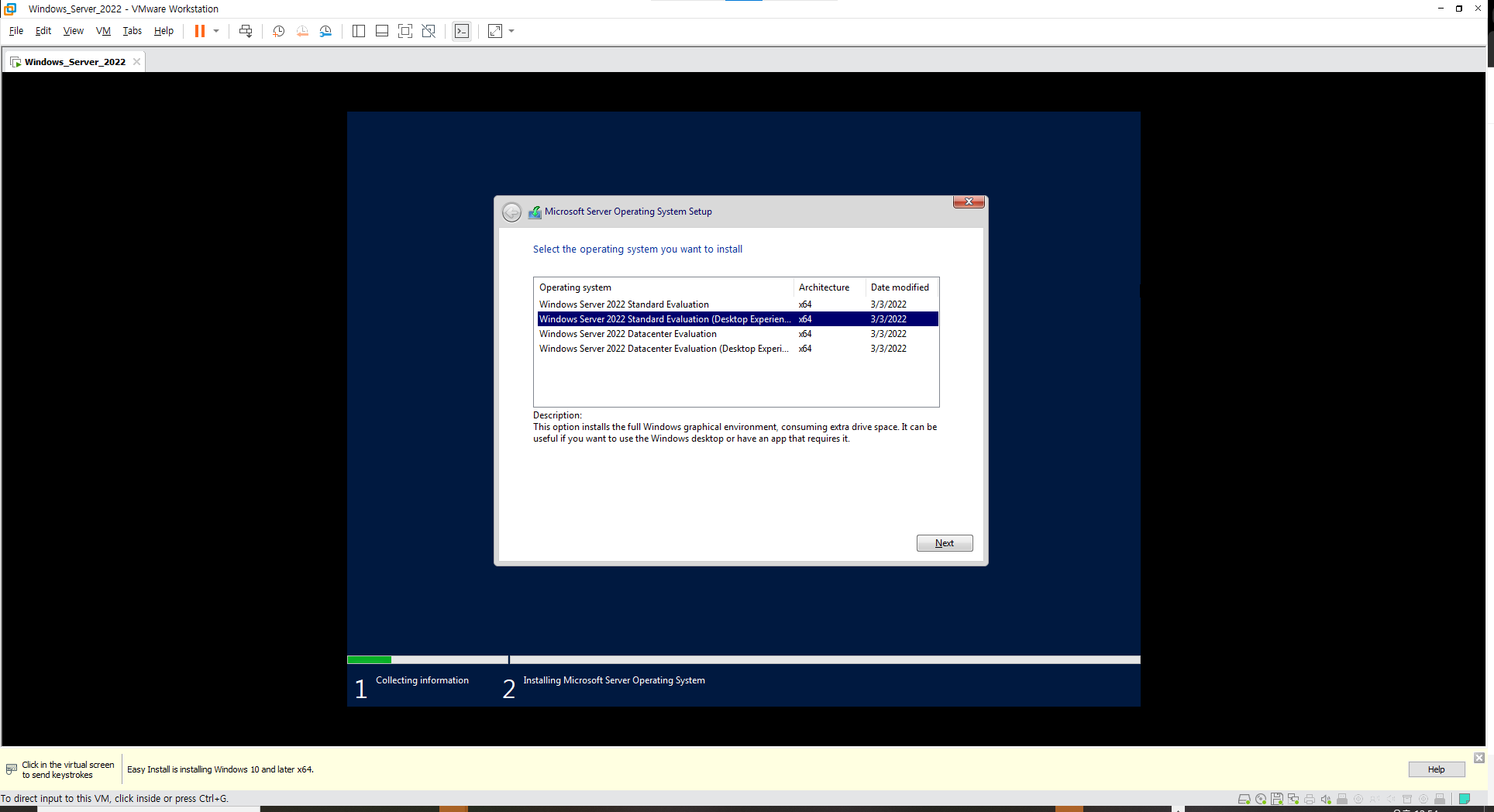Image resolution: width=1494 pixels, height=812 pixels.
Task: Open the snapshot manager
Action: (325, 31)
